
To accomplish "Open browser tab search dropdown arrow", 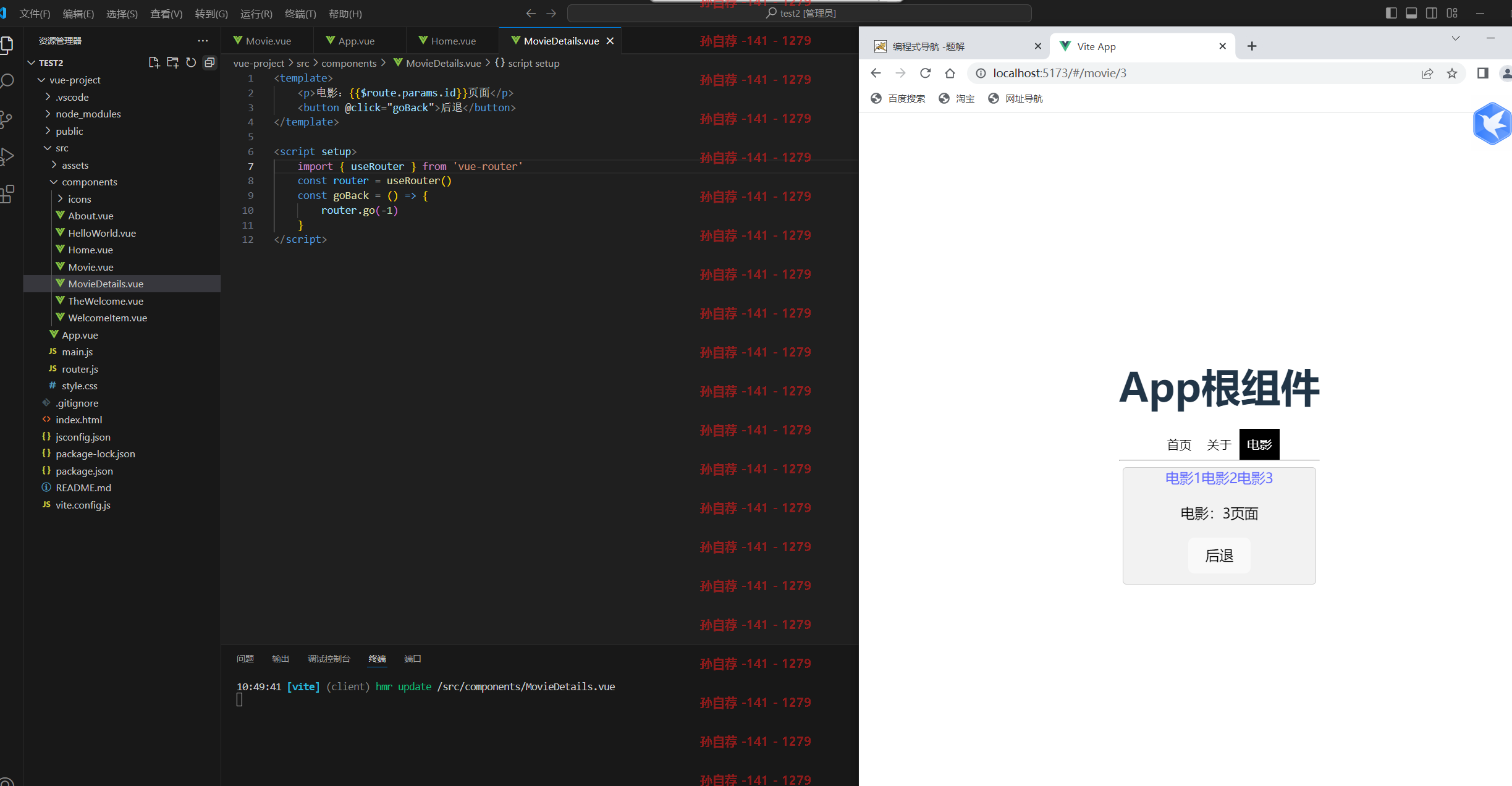I will (x=1456, y=38).
